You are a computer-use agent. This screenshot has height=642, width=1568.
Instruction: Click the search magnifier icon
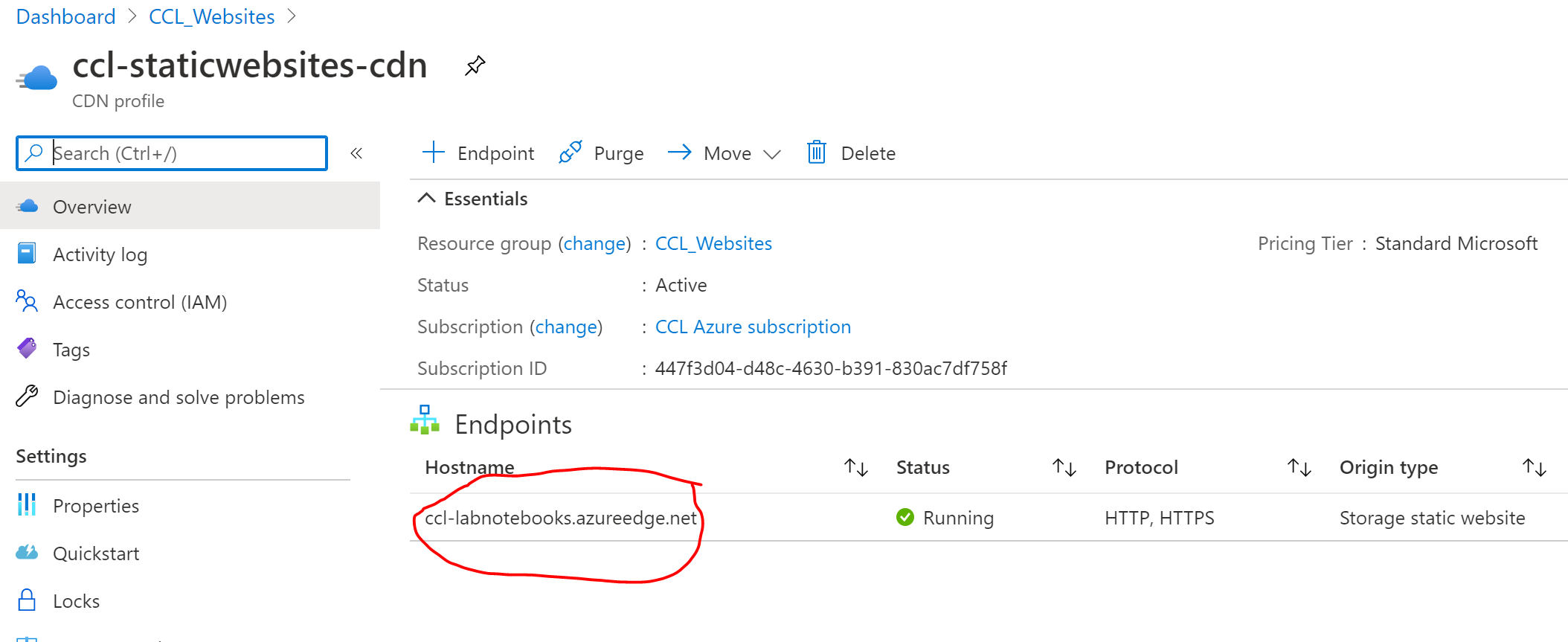pyautogui.click(x=34, y=153)
